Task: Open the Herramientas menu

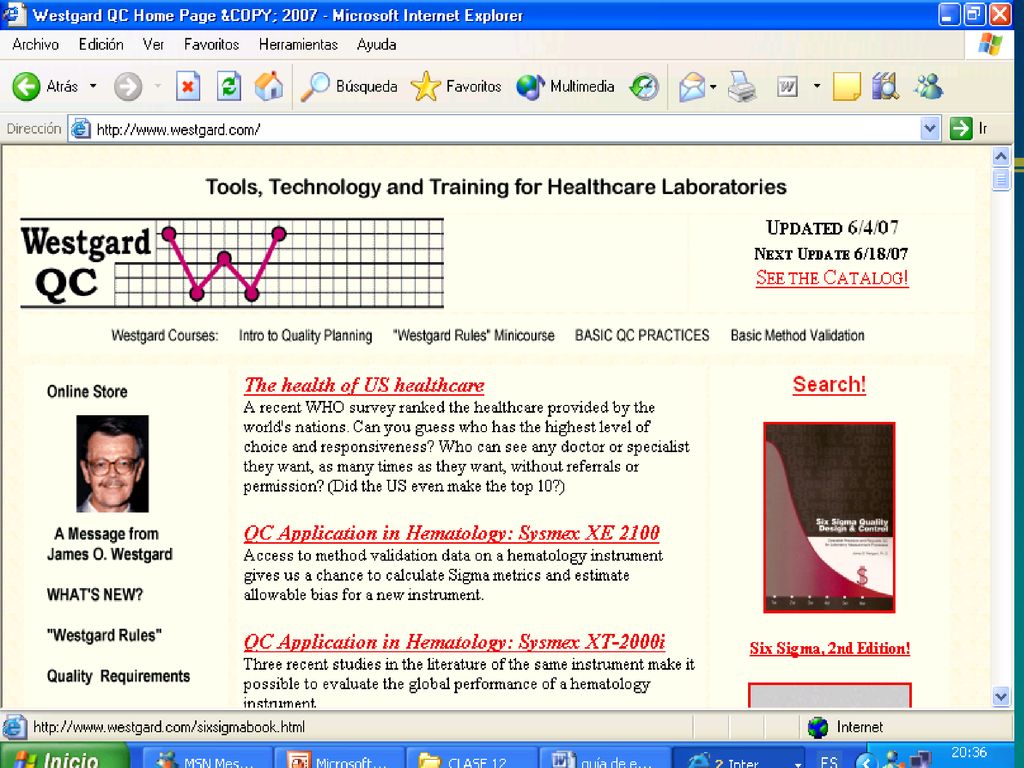Action: (x=298, y=44)
